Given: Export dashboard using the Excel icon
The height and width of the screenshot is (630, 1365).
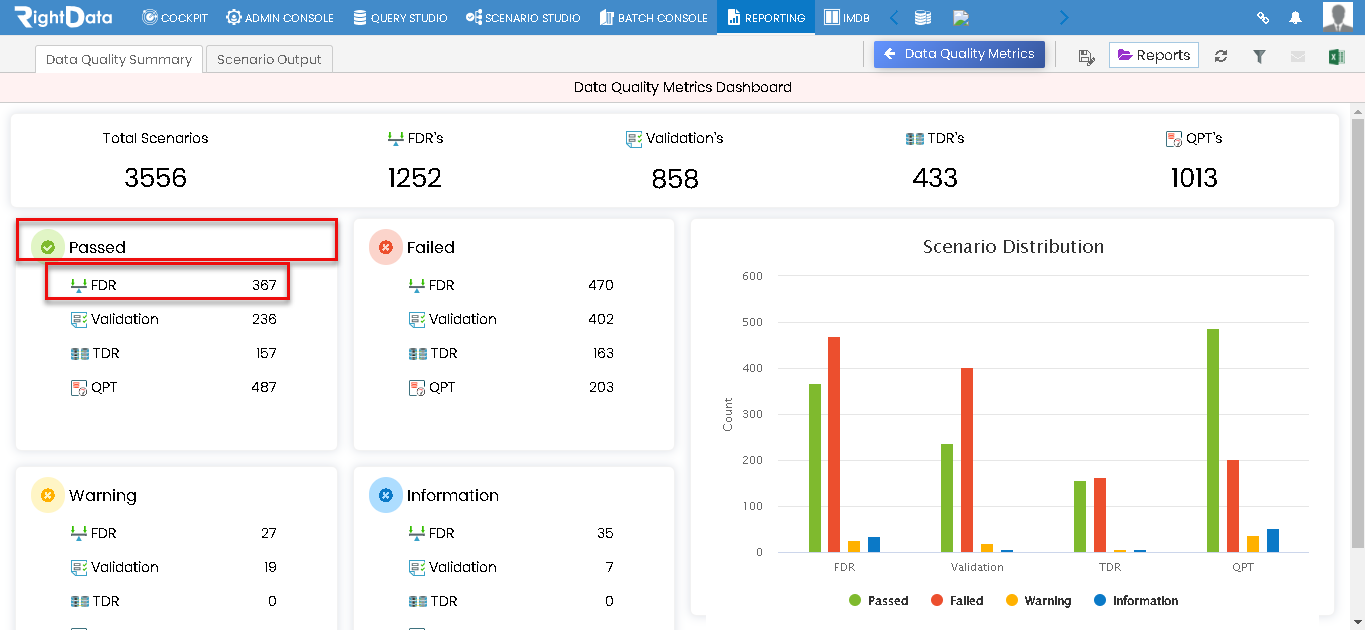Looking at the screenshot, I should [1336, 56].
